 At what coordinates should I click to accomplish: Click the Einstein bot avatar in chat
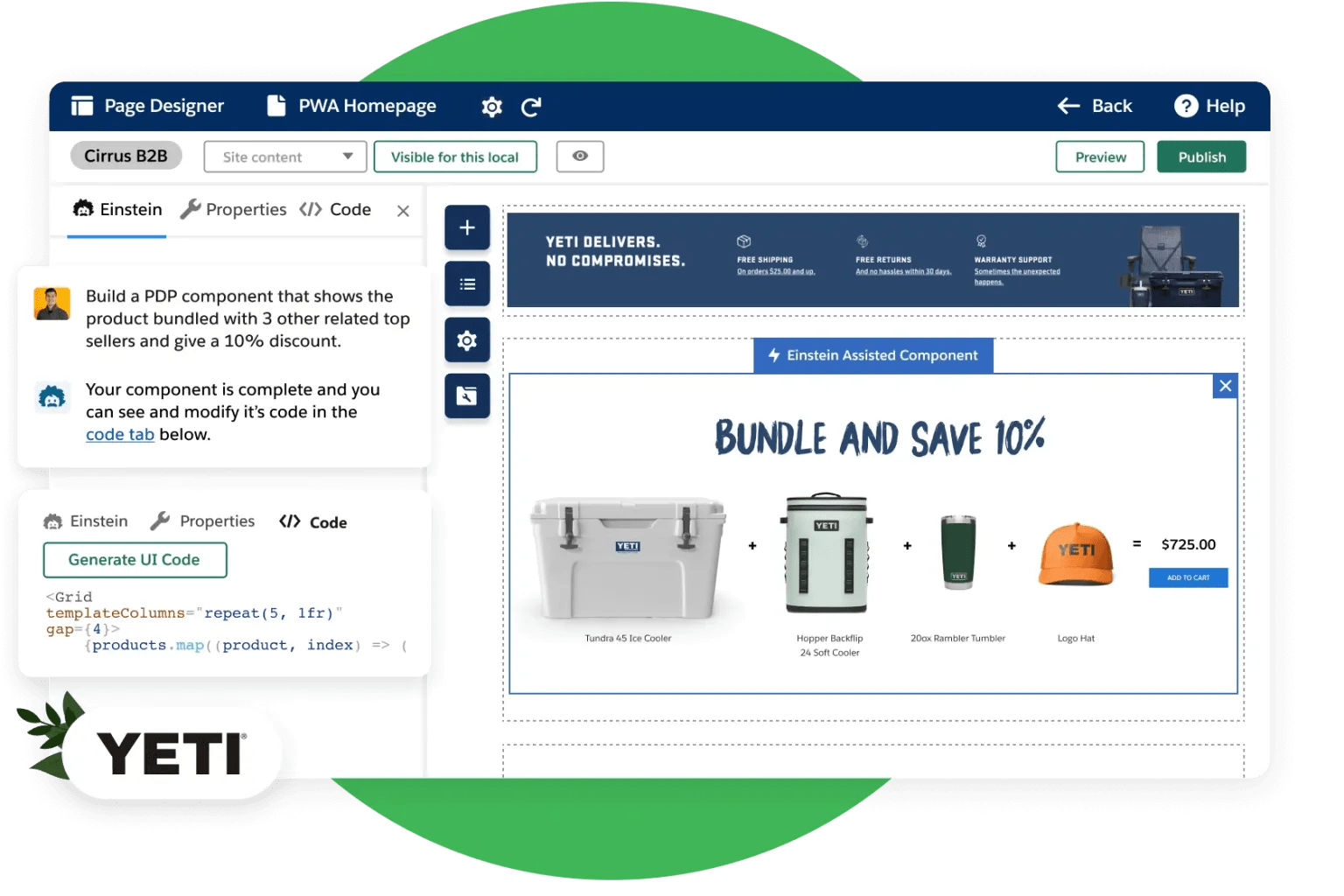coord(52,397)
